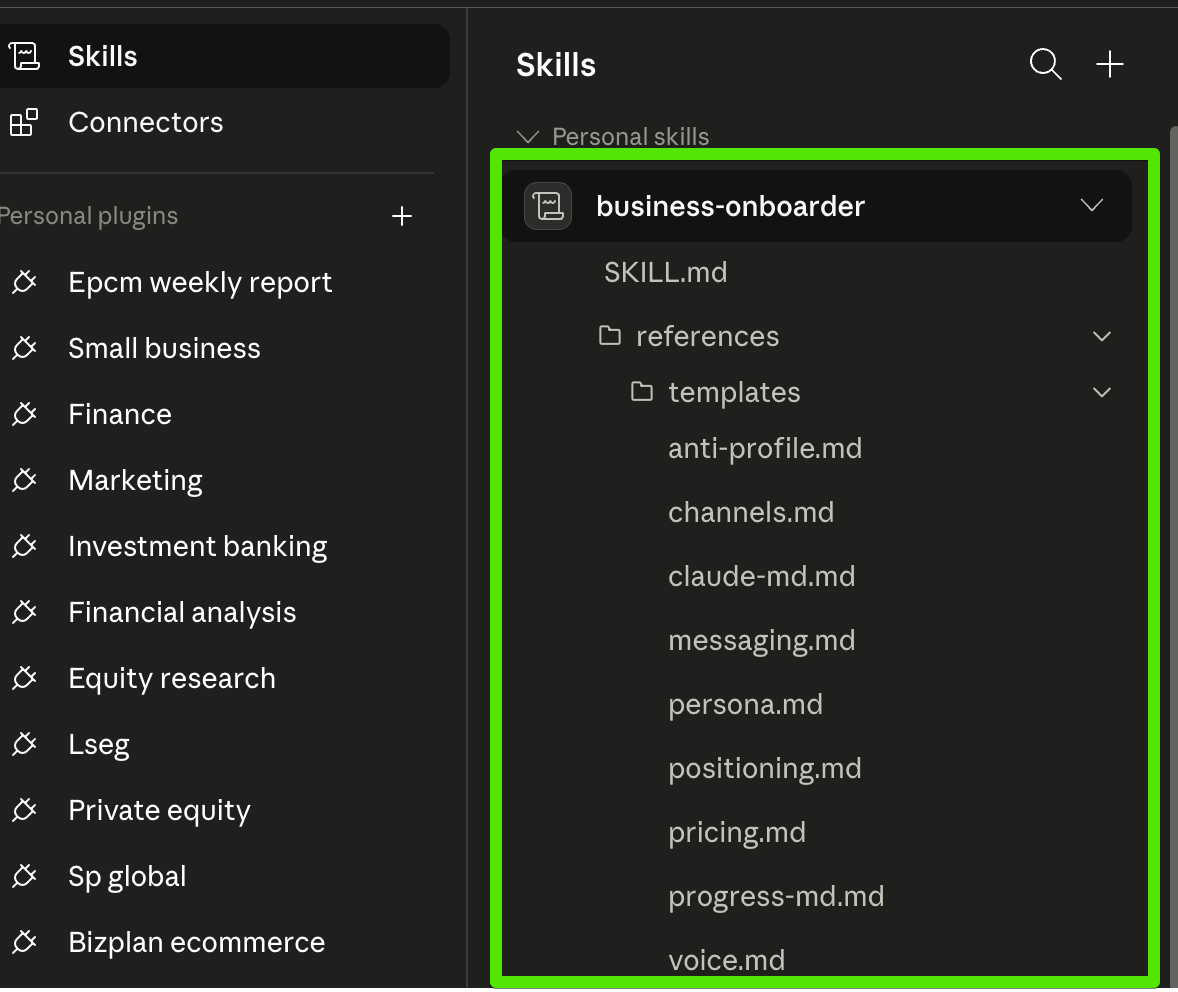Click the plug icon beside Sp global

click(x=24, y=876)
